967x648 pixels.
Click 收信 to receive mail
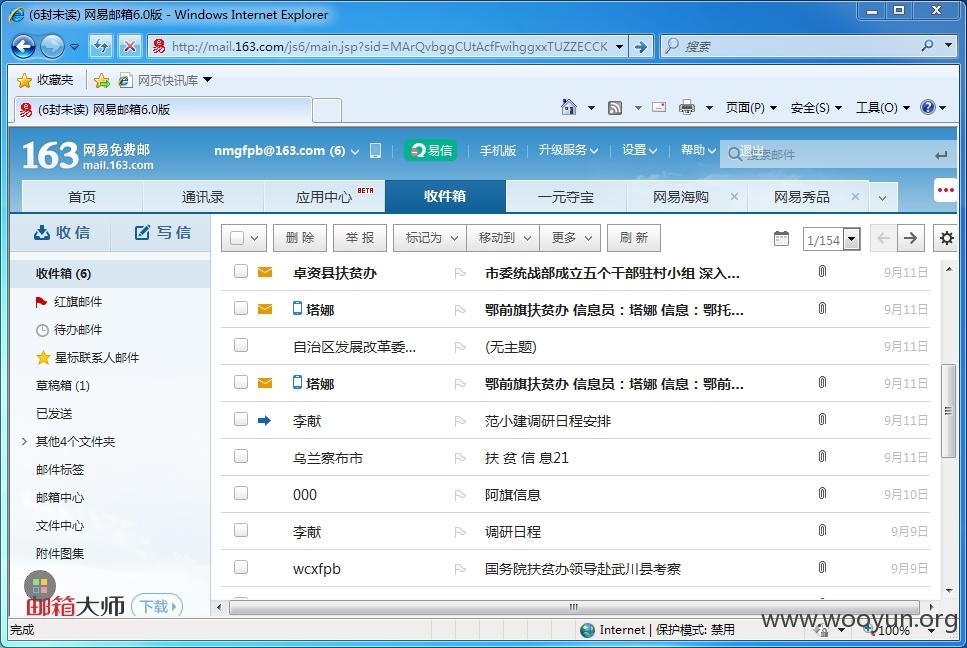point(62,232)
